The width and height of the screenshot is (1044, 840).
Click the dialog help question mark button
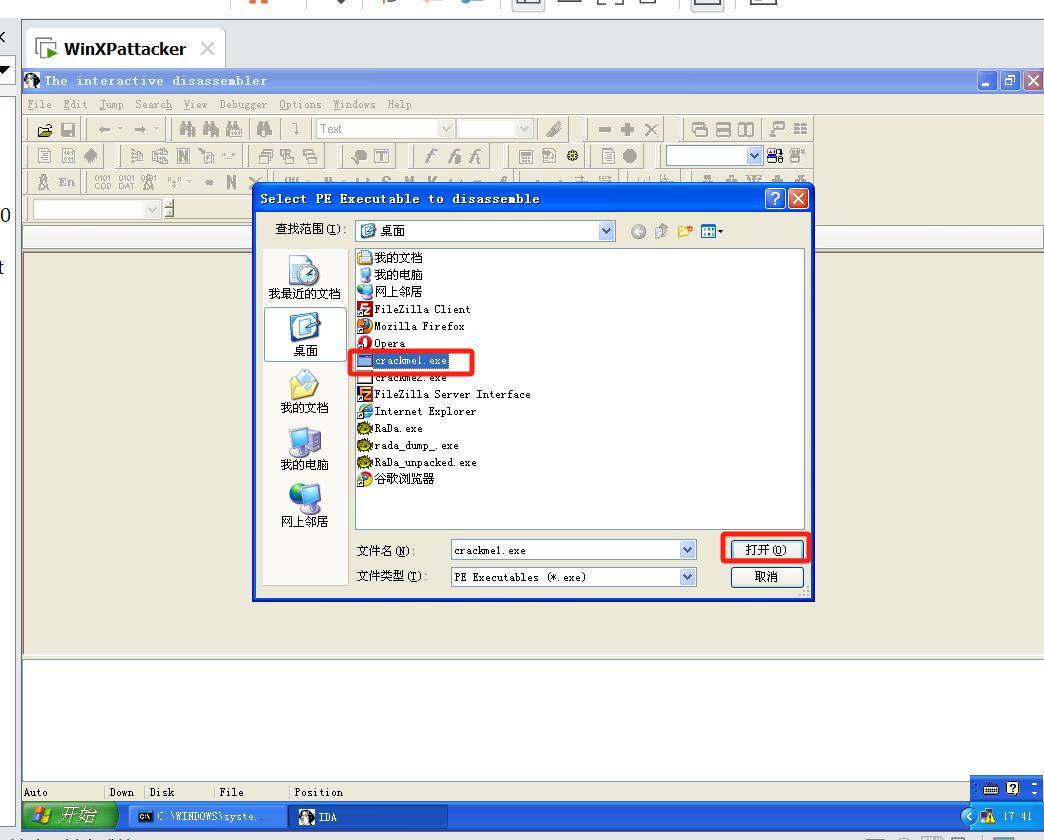(775, 198)
